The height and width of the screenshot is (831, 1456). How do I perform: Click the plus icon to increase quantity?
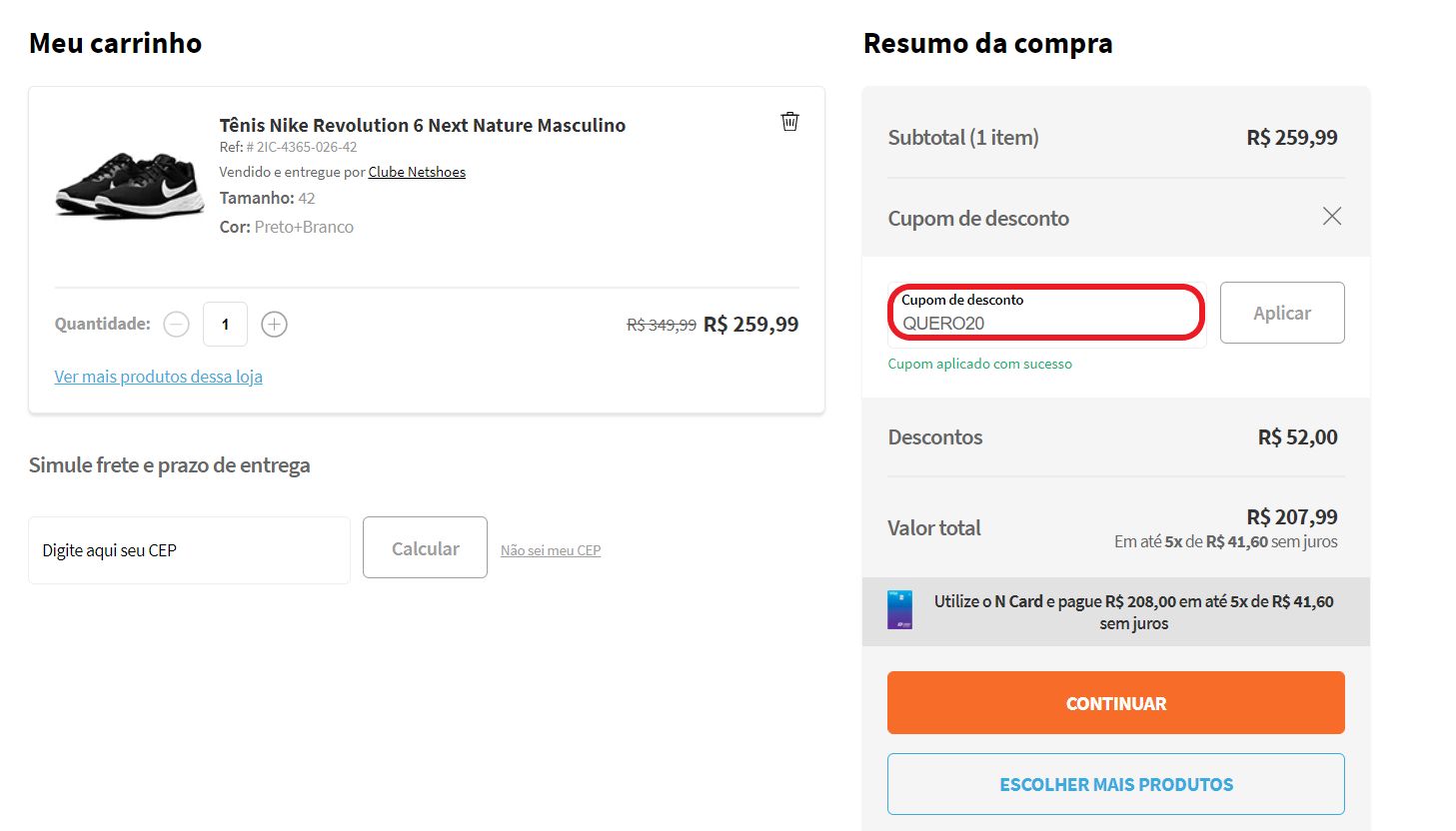tap(274, 324)
